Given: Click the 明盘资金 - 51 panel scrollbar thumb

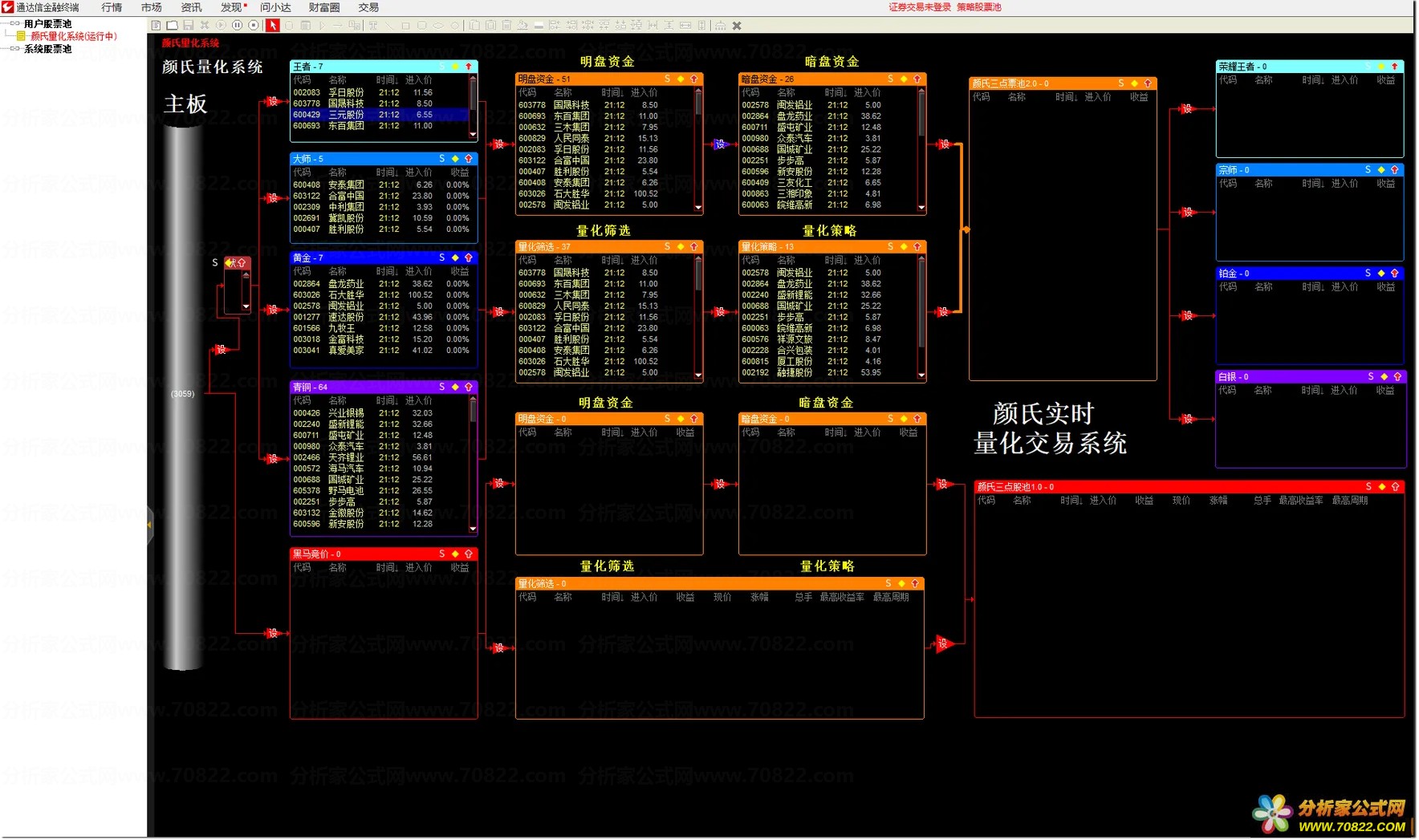Looking at the screenshot, I should pyautogui.click(x=698, y=104).
